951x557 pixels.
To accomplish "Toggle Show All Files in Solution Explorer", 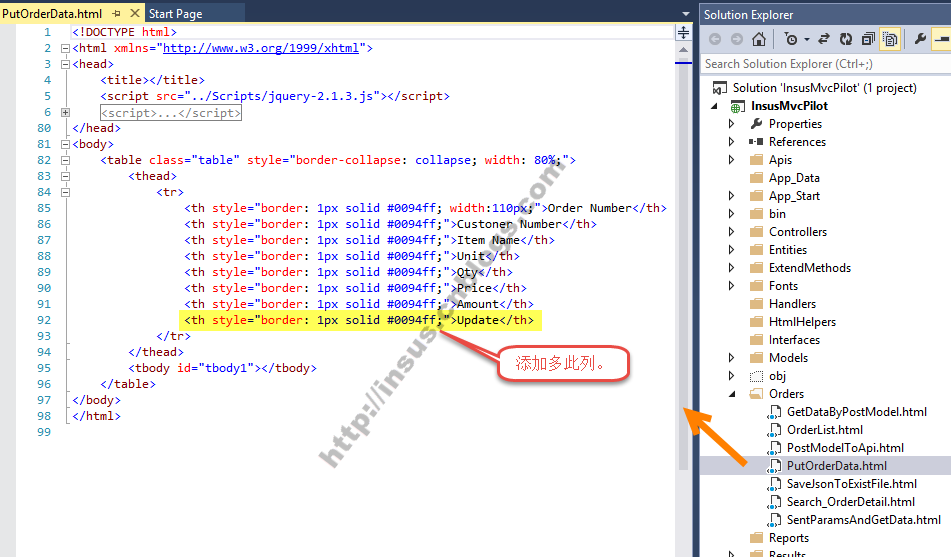I will pos(890,39).
